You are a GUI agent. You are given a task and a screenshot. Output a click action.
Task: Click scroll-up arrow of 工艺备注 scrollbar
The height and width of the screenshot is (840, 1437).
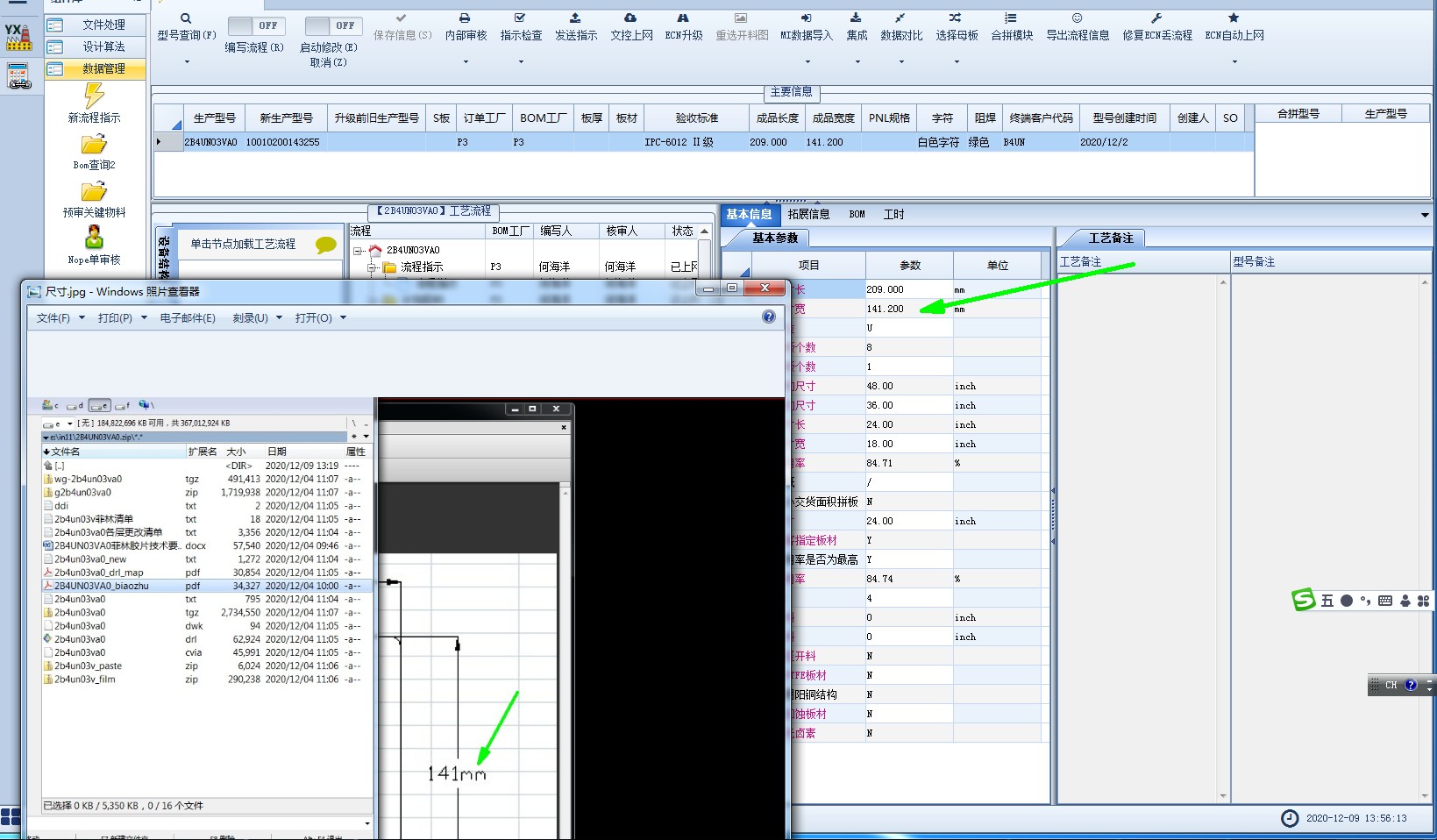tap(1223, 282)
